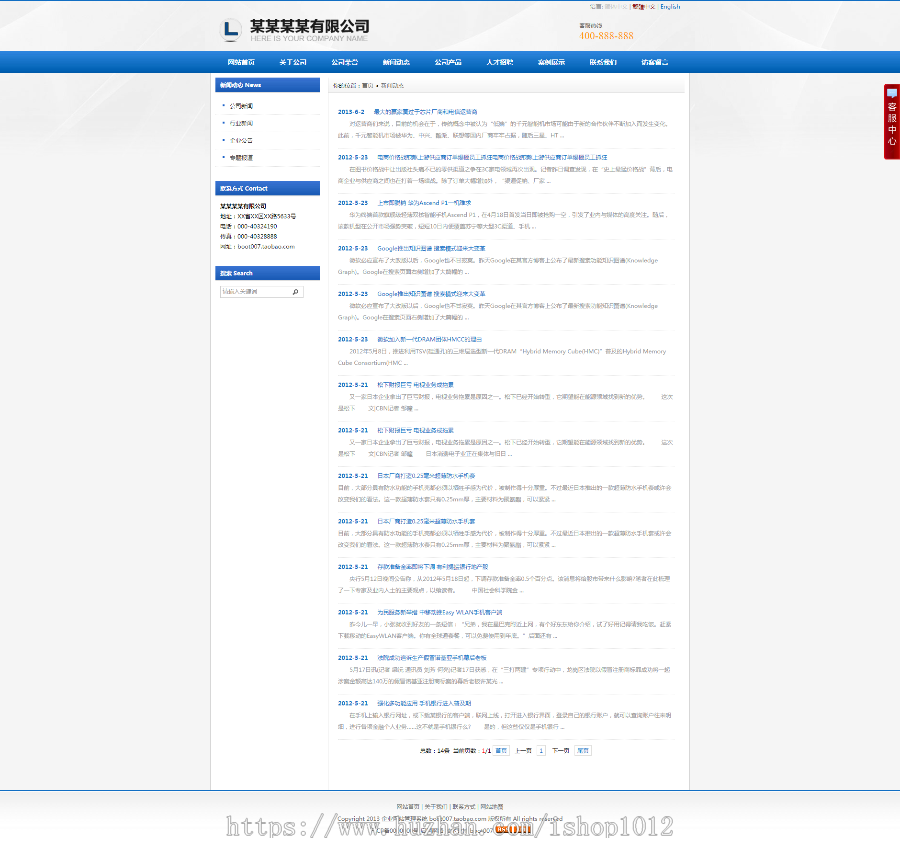Click the 尾页 pagination button
The height and width of the screenshot is (851, 900).
[583, 751]
